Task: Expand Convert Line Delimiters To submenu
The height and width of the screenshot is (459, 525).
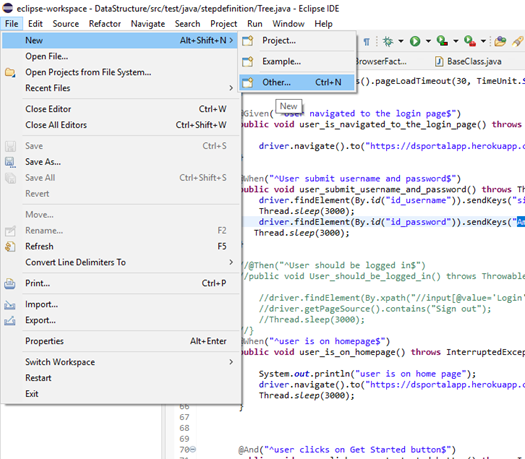Action: click(122, 262)
